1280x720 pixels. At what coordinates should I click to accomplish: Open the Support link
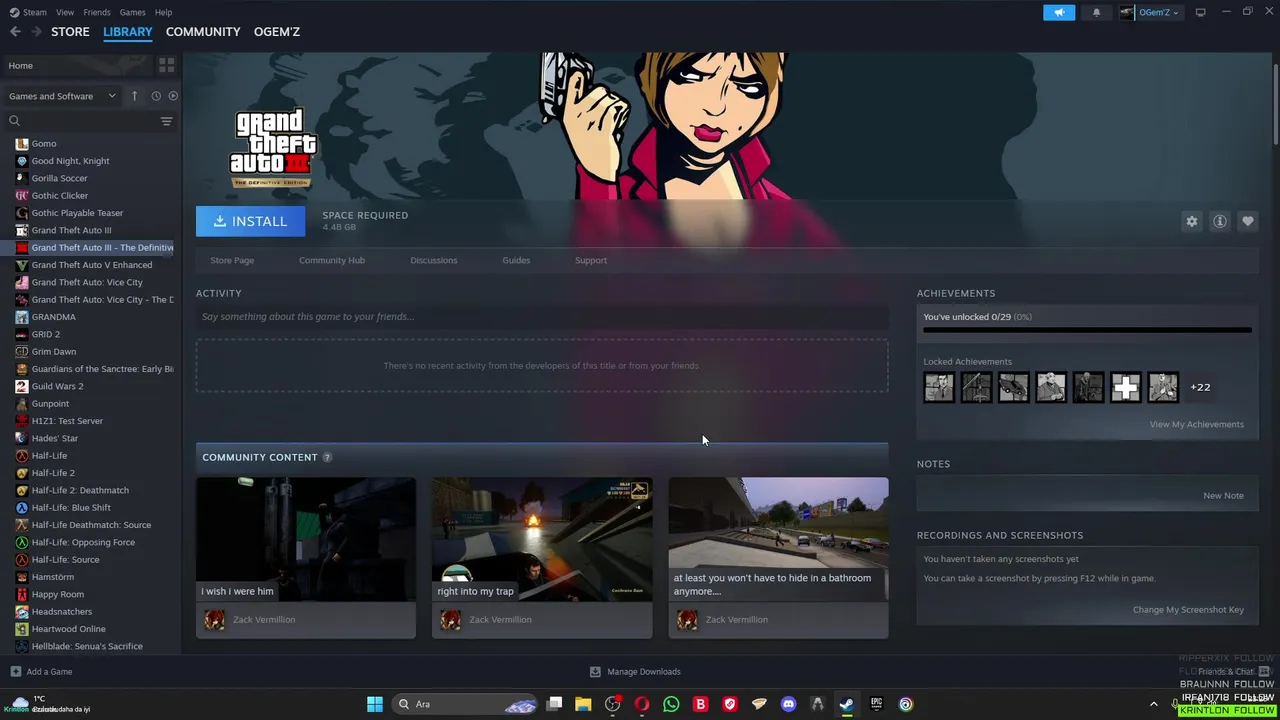coord(591,260)
